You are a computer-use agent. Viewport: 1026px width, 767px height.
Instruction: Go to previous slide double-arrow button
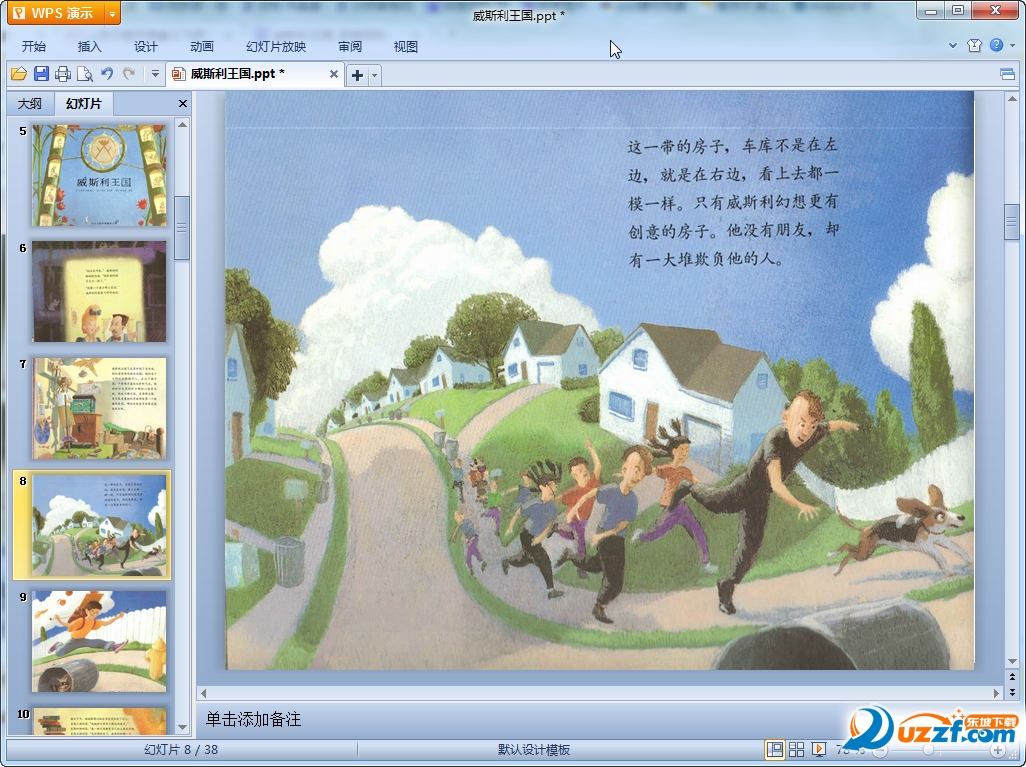click(1012, 677)
